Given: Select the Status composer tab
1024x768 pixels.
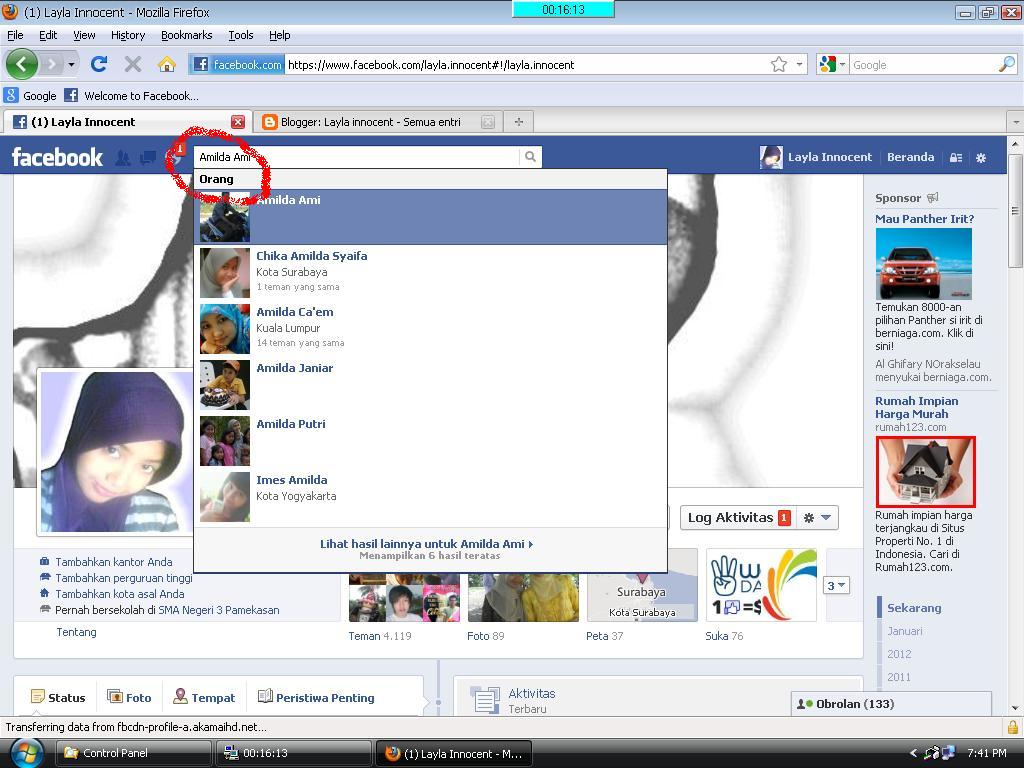Looking at the screenshot, I should [58, 697].
